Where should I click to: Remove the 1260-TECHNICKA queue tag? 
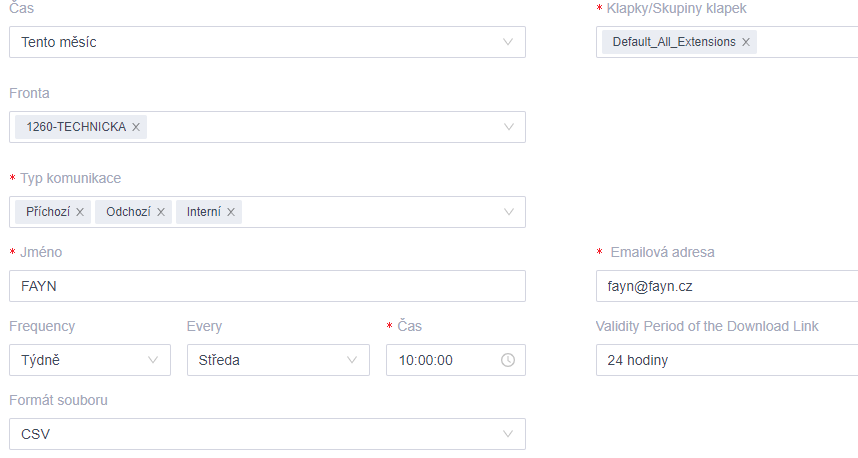click(136, 127)
